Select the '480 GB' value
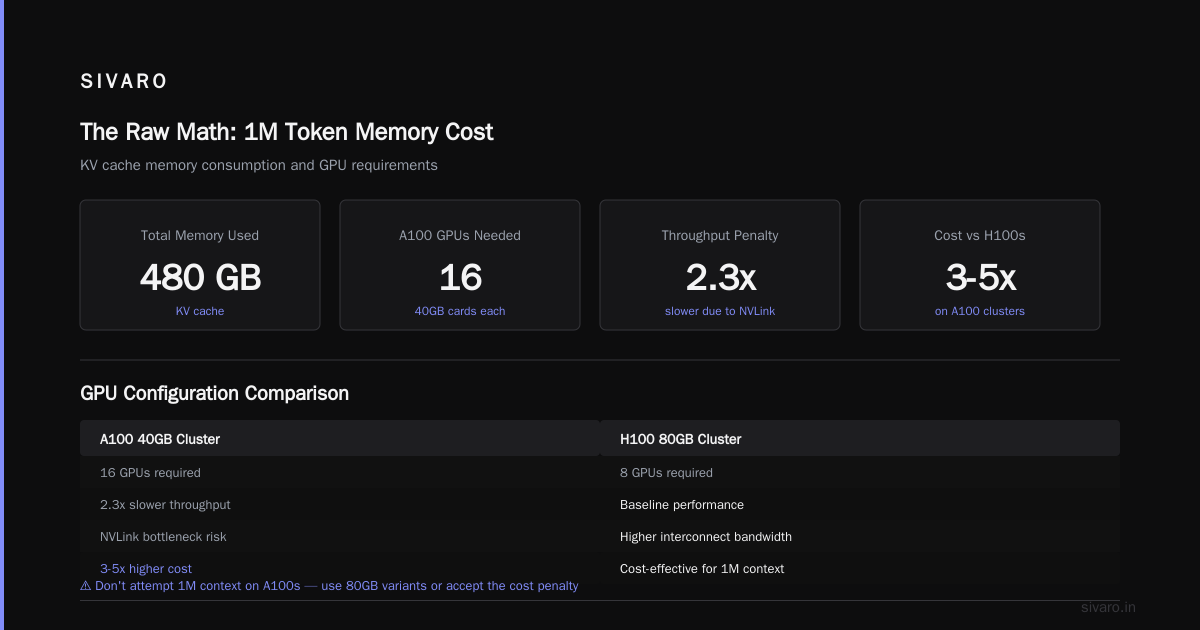 200,277
